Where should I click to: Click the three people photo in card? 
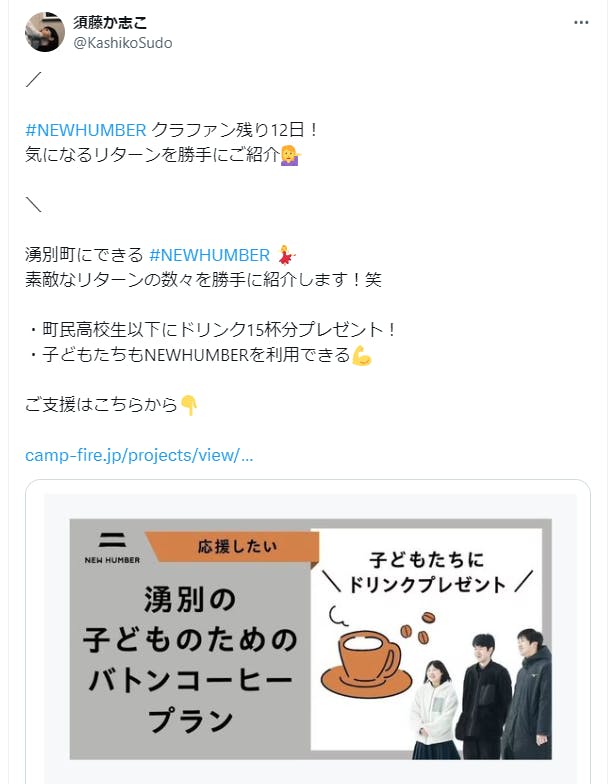[x=480, y=694]
